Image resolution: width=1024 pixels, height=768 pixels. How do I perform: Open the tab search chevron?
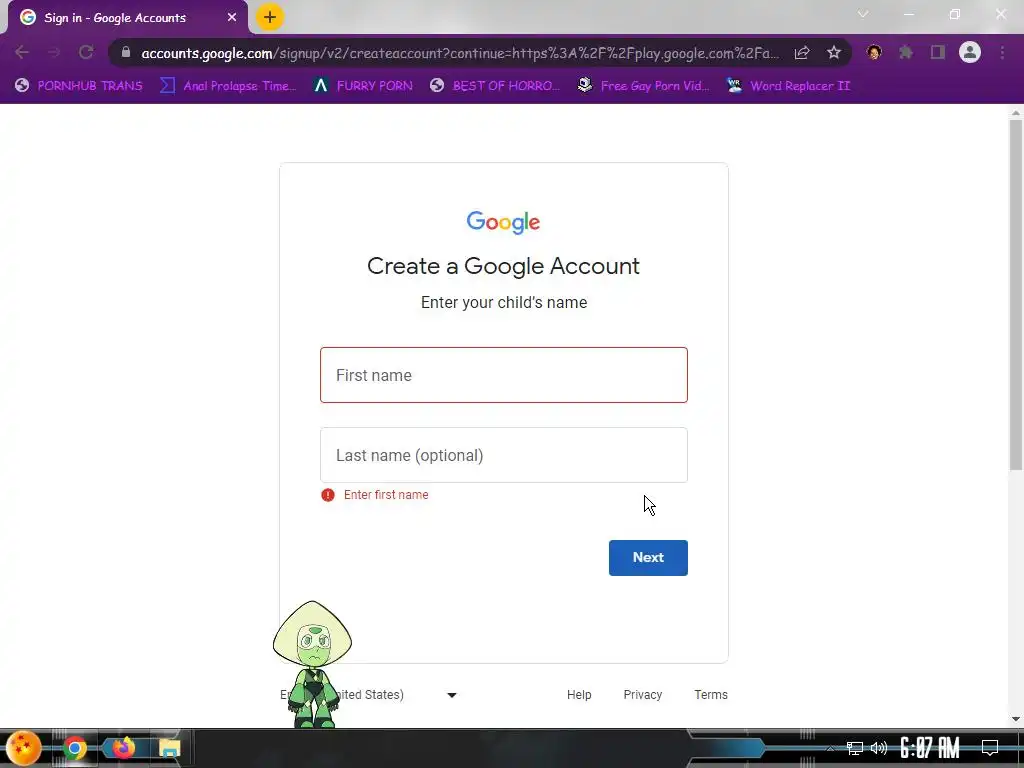(x=863, y=14)
